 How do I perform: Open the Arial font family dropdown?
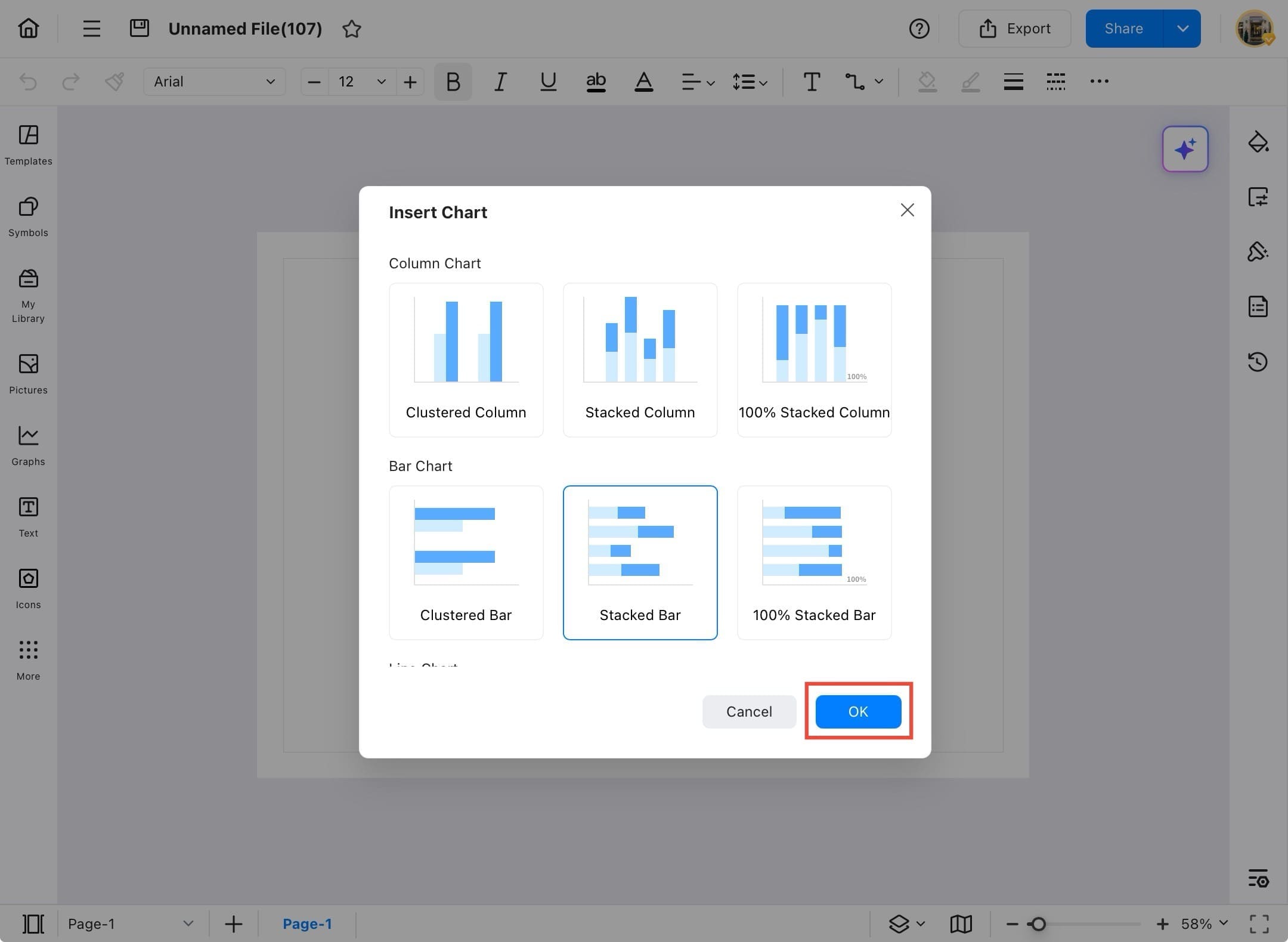point(214,82)
